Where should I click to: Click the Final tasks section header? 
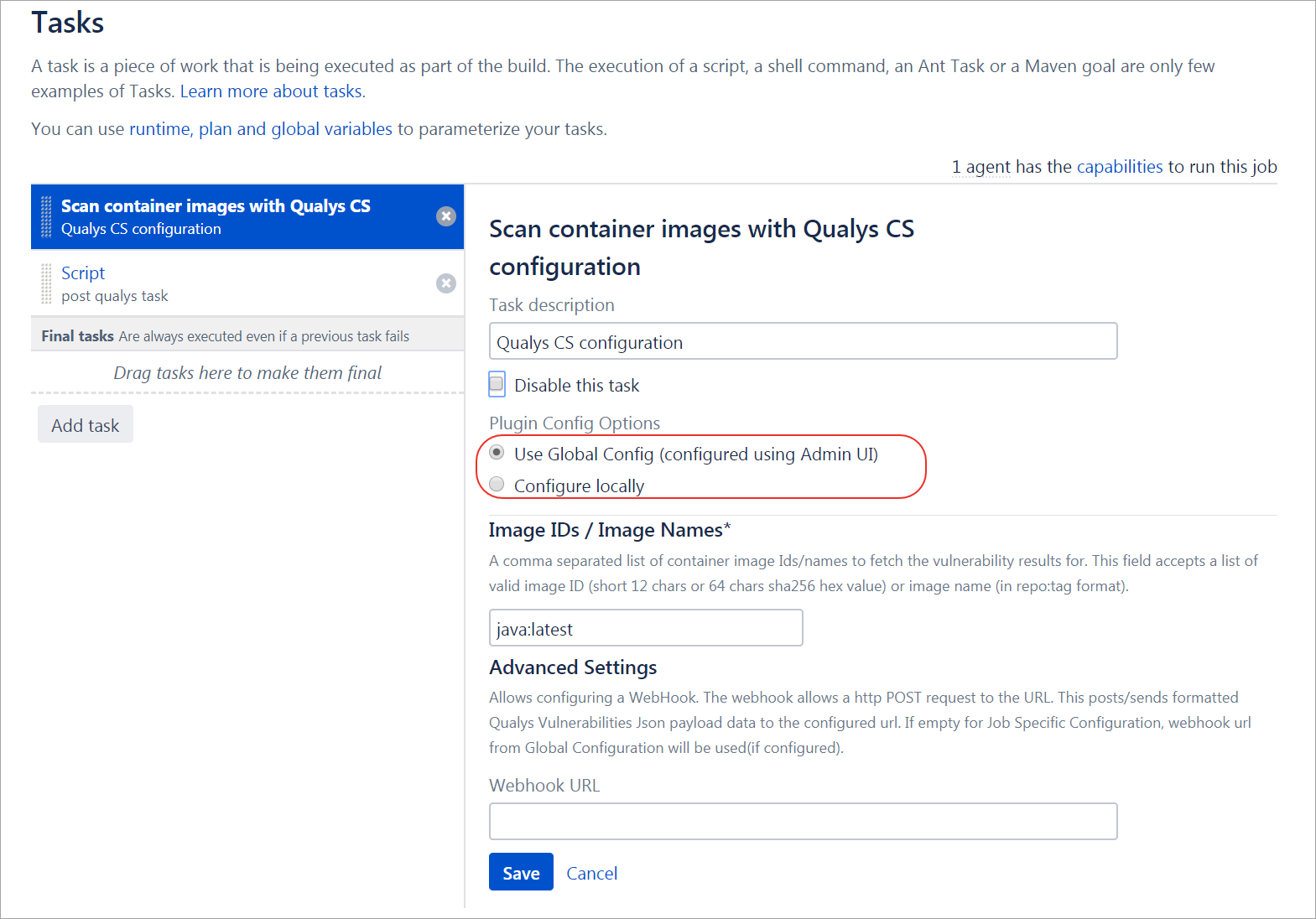(x=247, y=335)
